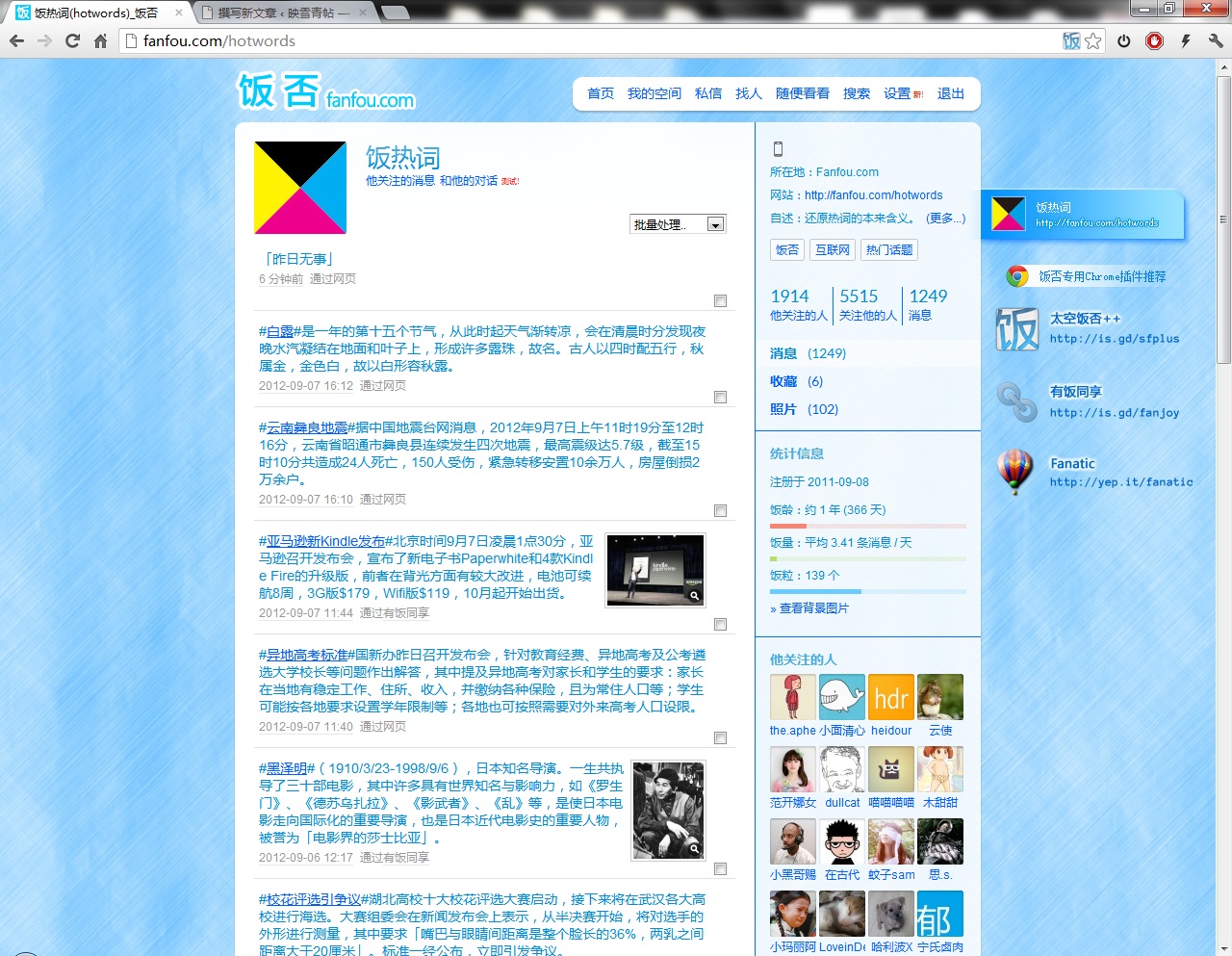This screenshot has width=1232, height=956.
Task: Tick the checkbox for 昨日无事 post
Action: [x=720, y=301]
